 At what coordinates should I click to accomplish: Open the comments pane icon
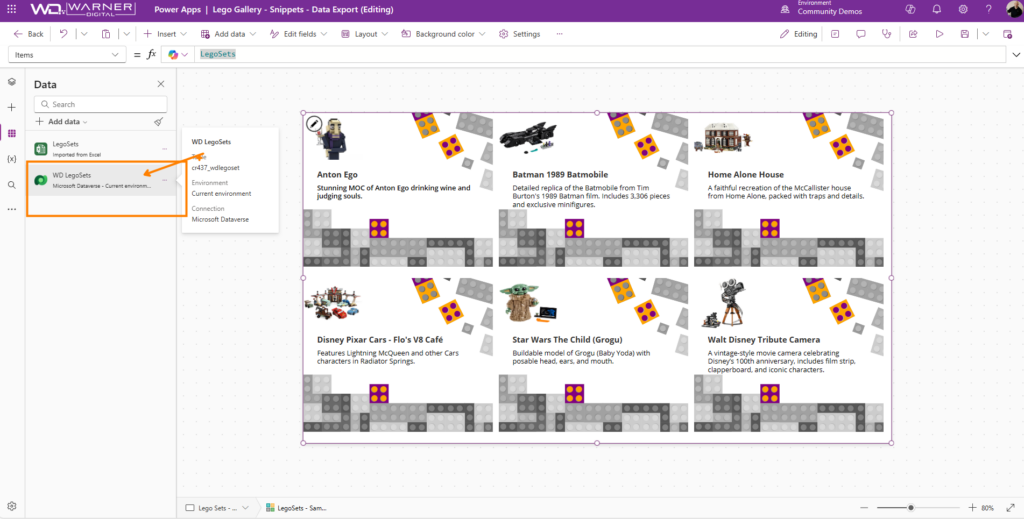(861, 34)
